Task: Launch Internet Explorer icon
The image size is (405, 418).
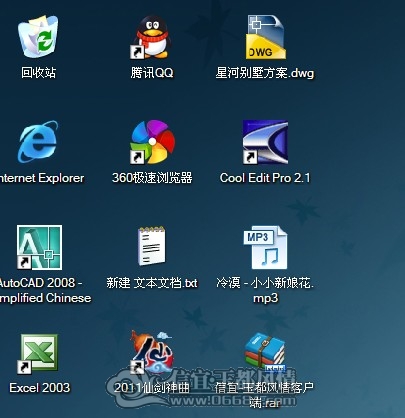Action: pos(38,142)
